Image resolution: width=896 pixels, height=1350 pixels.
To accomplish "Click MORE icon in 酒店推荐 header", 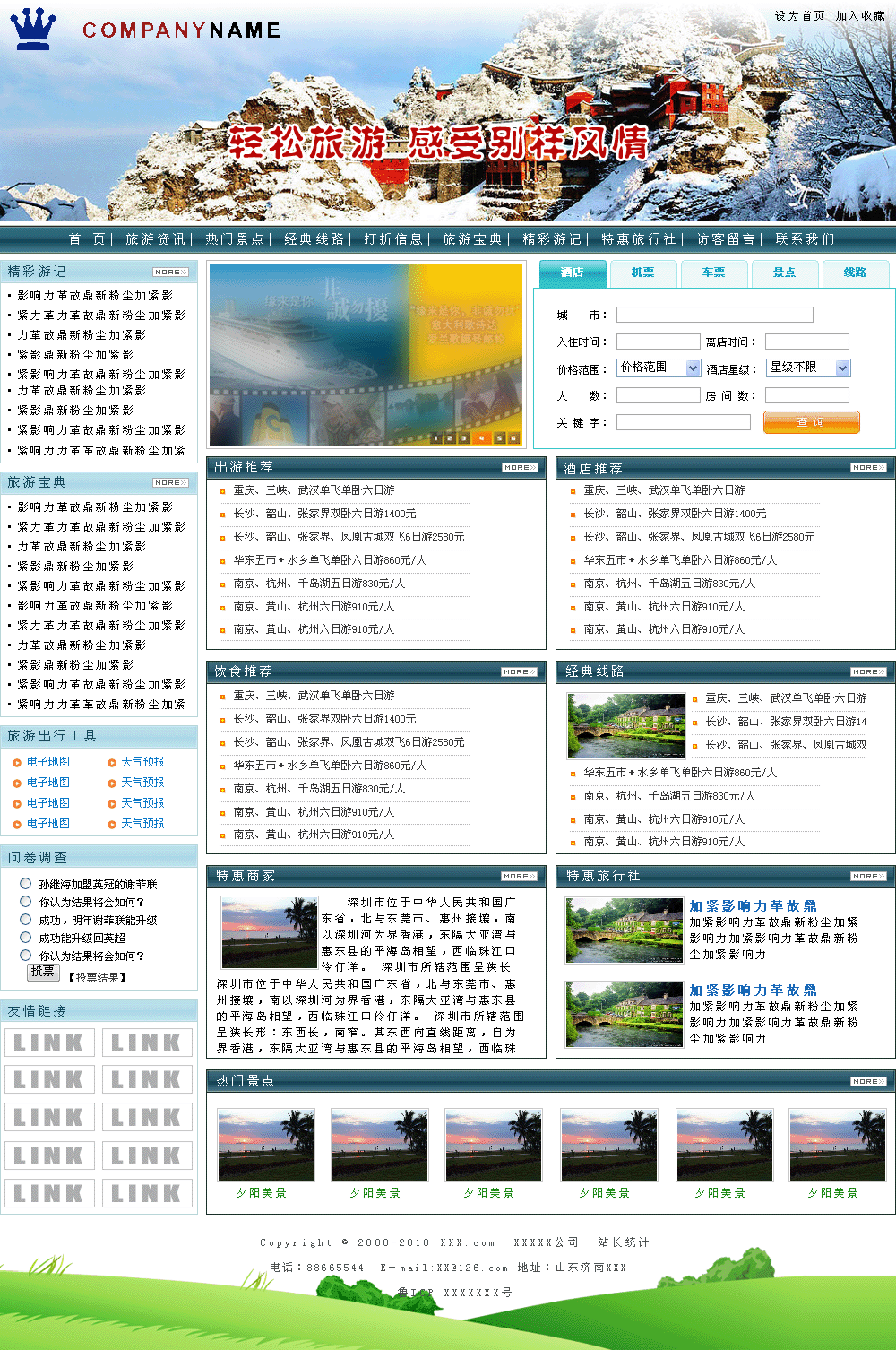I will pos(868,467).
